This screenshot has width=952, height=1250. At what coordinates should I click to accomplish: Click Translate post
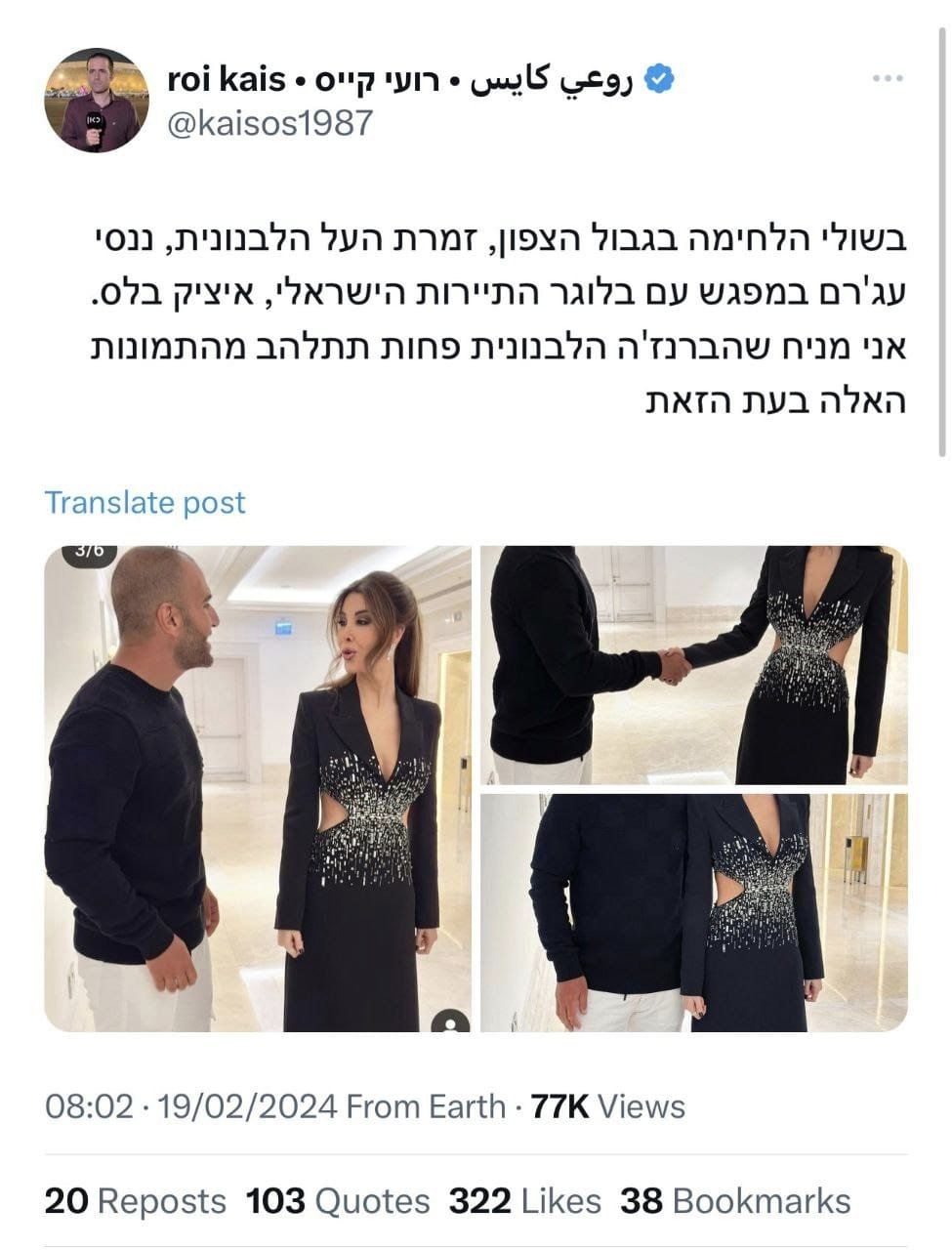pos(145,502)
